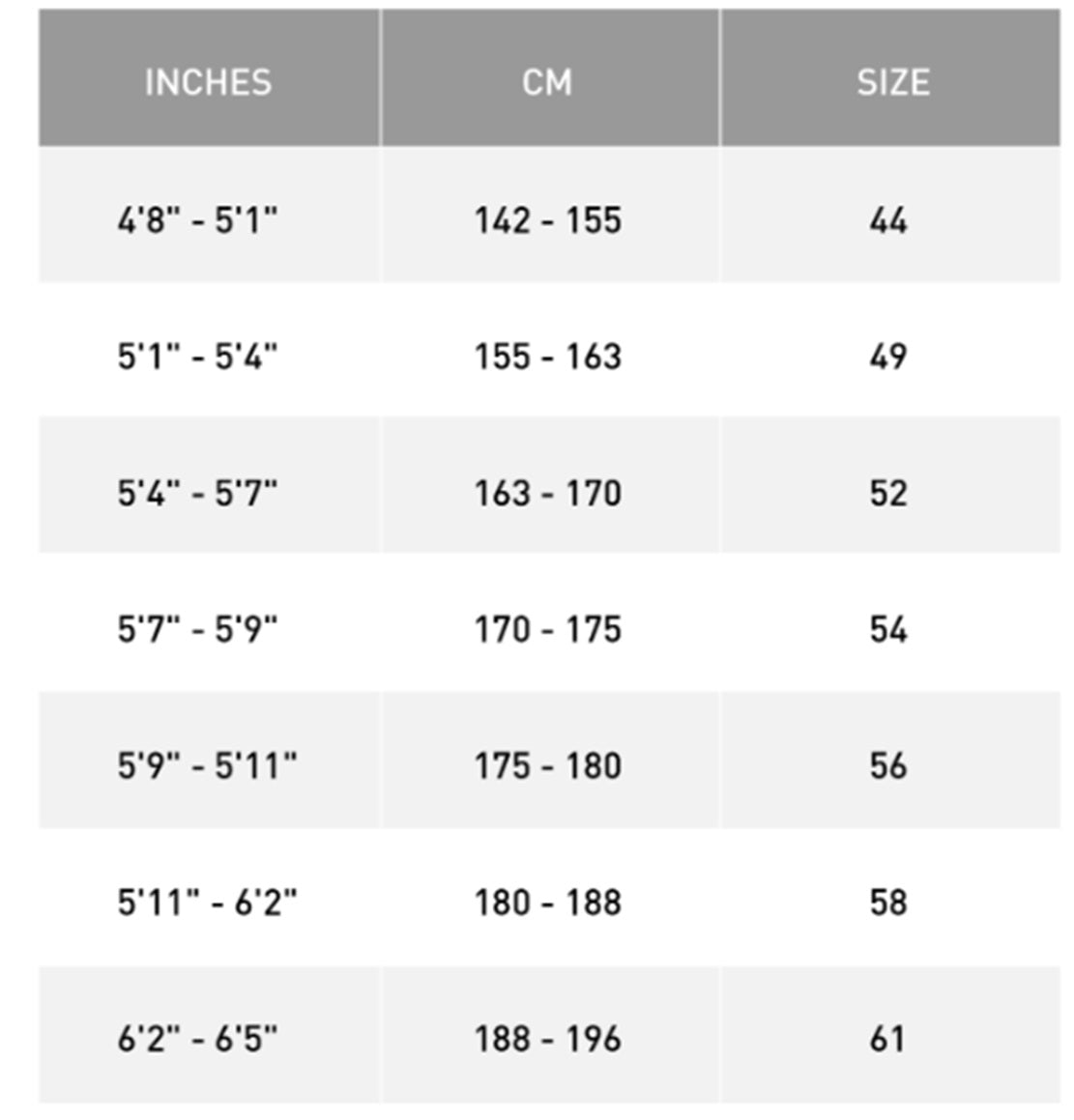Click the CM column header
The height and width of the screenshot is (1120, 1074).
click(x=547, y=82)
